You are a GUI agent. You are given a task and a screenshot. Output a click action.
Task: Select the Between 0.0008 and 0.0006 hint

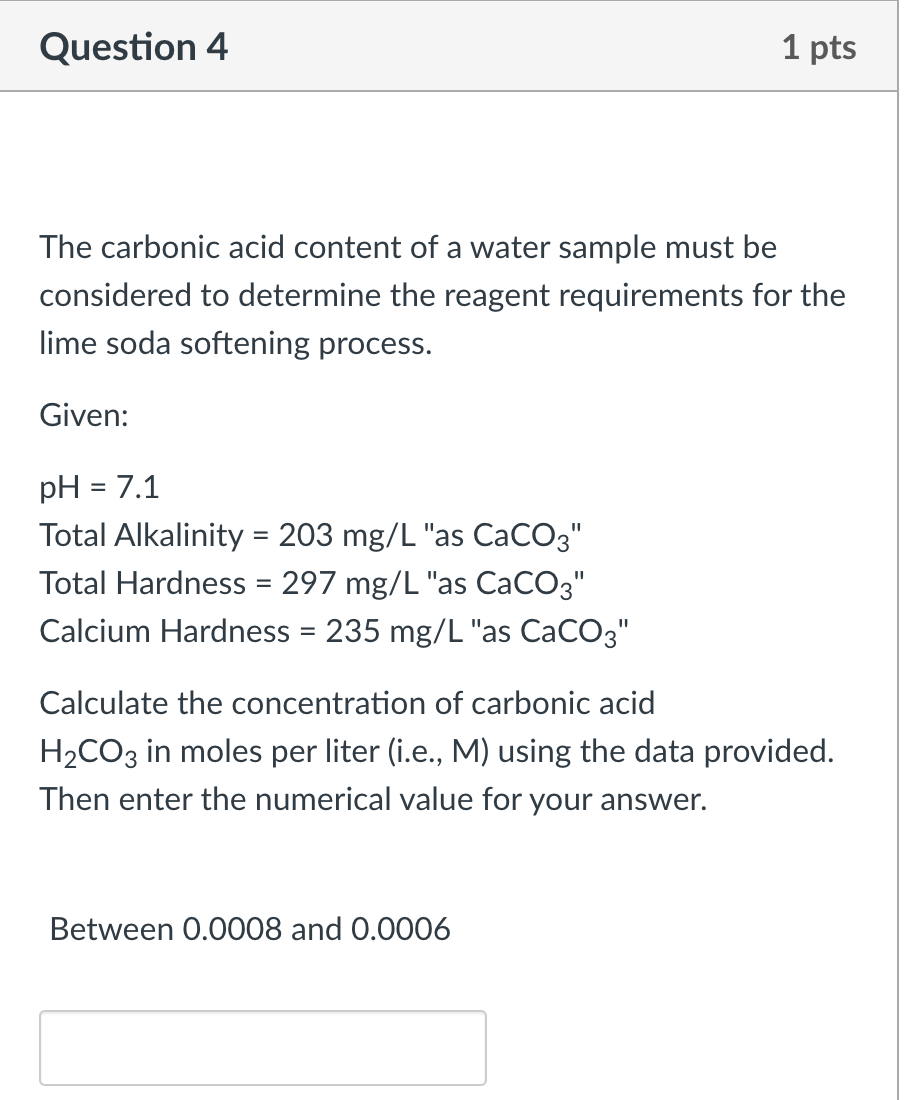coord(250,929)
